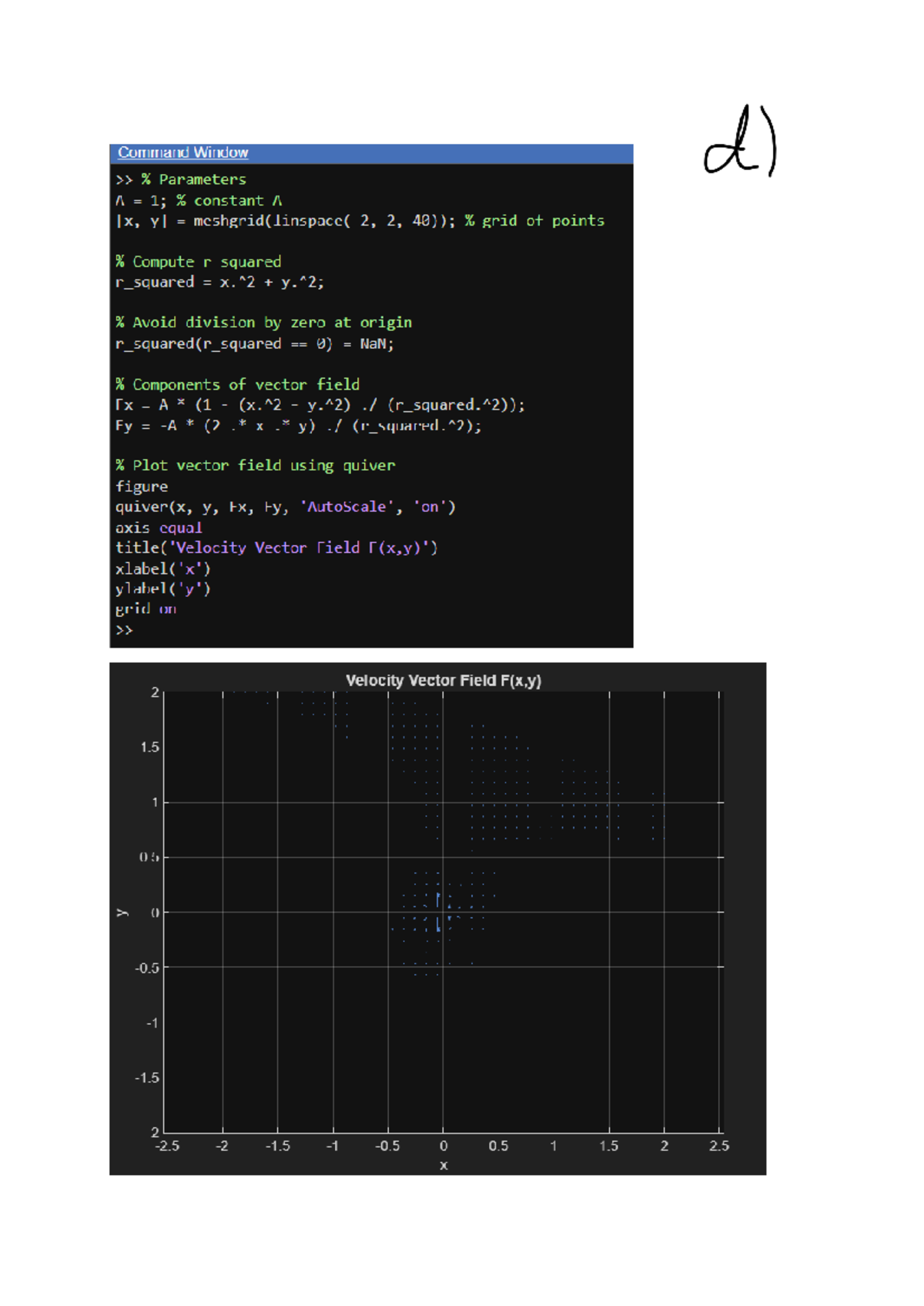This screenshot has width=924, height=1306.
Task: Click the handwritten 'd)' annotation
Action: (740, 142)
